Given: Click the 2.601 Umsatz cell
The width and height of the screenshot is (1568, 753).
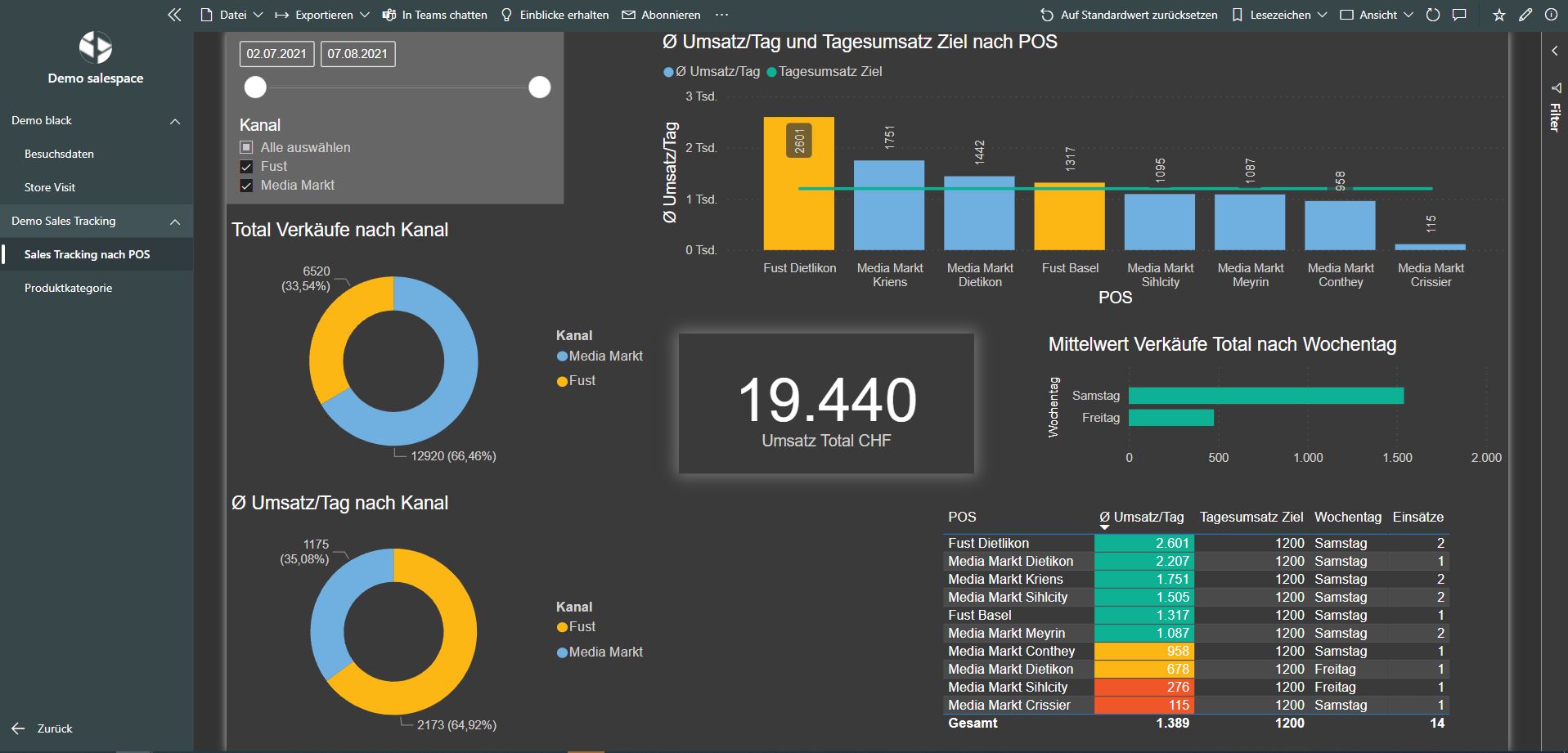Looking at the screenshot, I should (1144, 543).
